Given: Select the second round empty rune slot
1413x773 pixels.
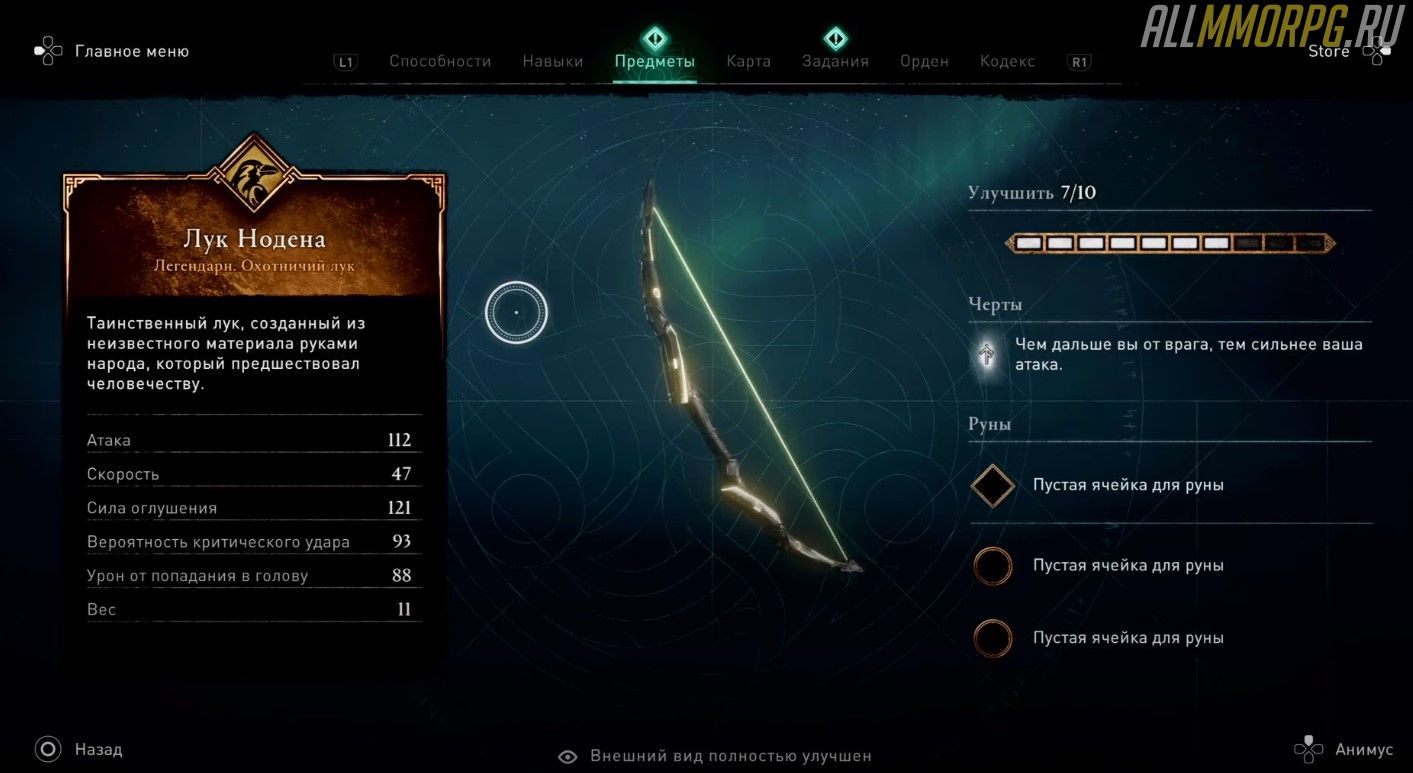Looking at the screenshot, I should [993, 565].
